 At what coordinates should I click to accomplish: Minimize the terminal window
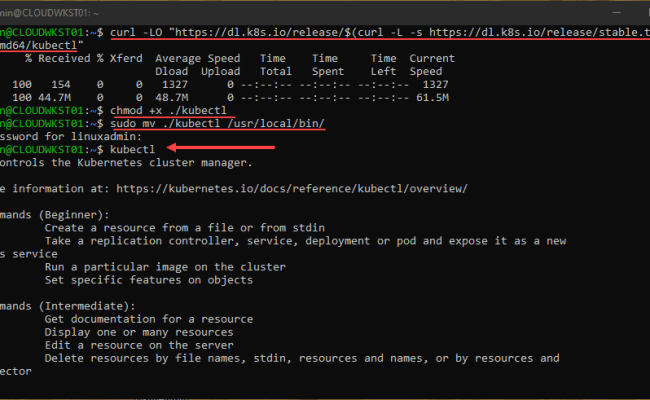pos(616,13)
